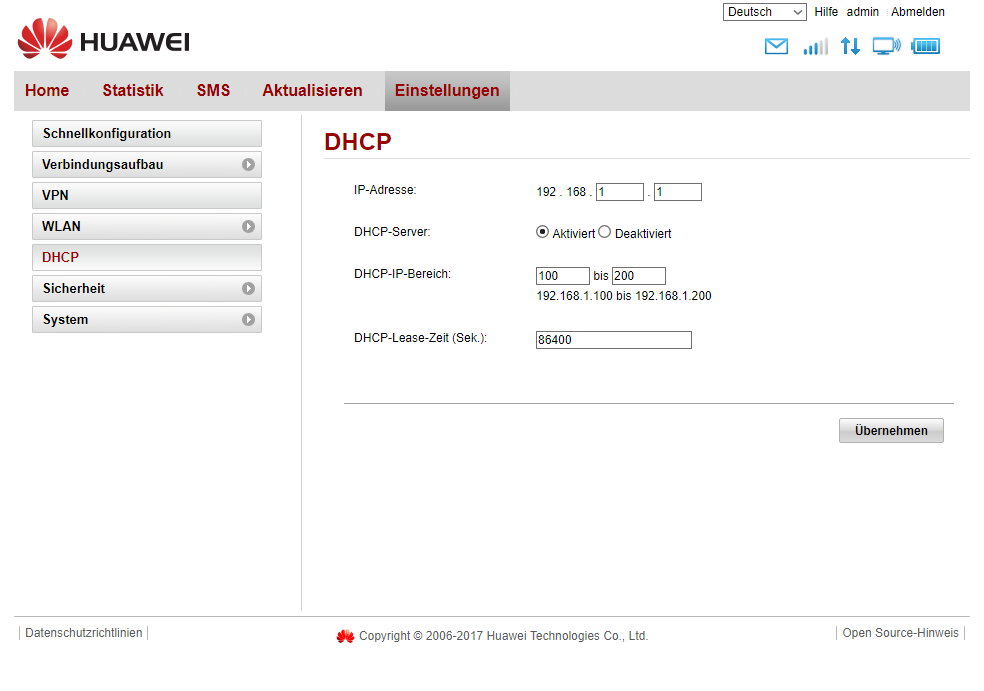
Task: Click the DHCP range start field 100
Action: point(562,276)
